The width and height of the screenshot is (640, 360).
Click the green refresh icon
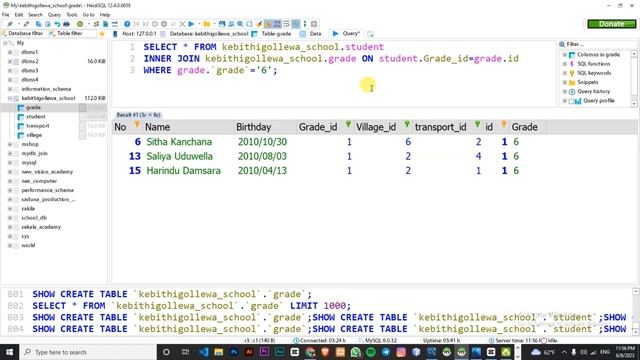80,24
